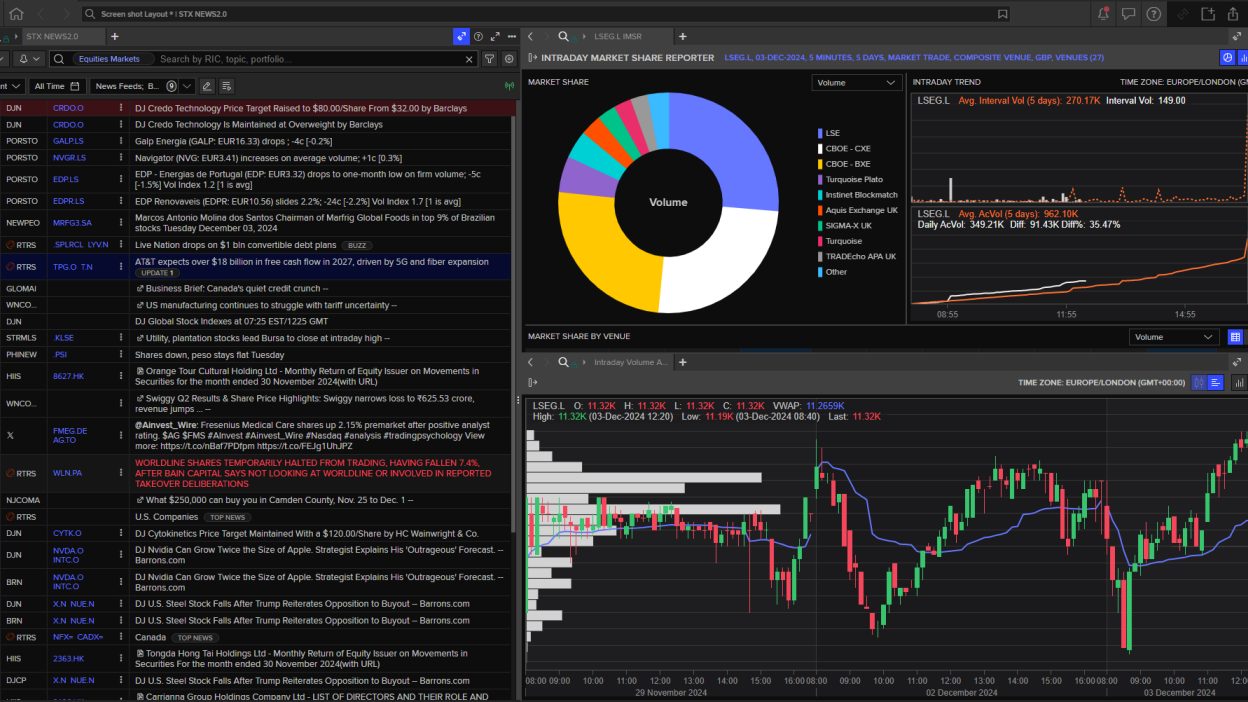
Task: Click the NVGR.LS ticker link
Action: [69, 157]
